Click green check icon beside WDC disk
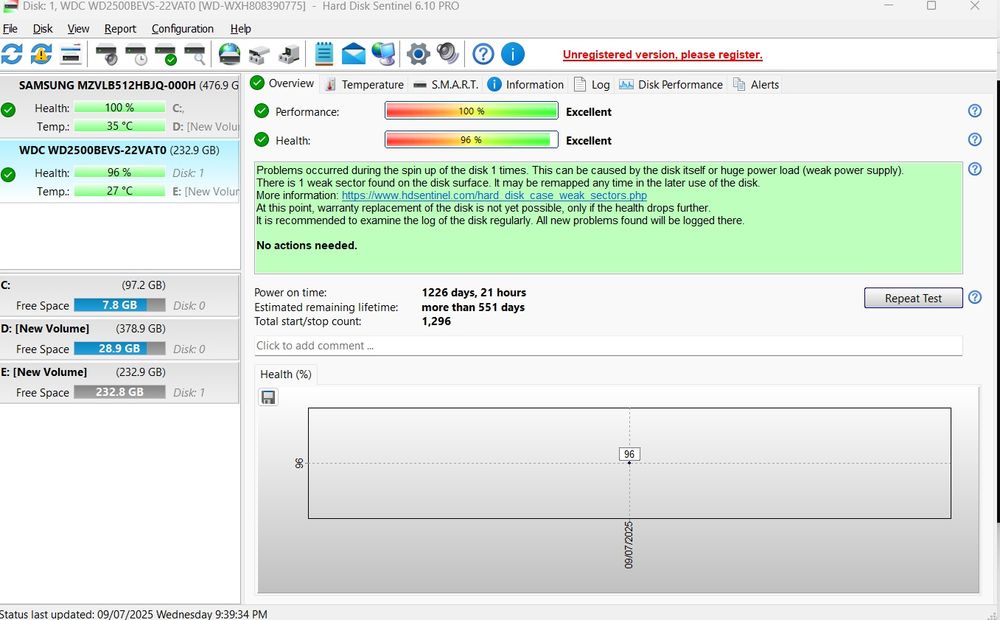This screenshot has height=620, width=1000. tap(8, 174)
